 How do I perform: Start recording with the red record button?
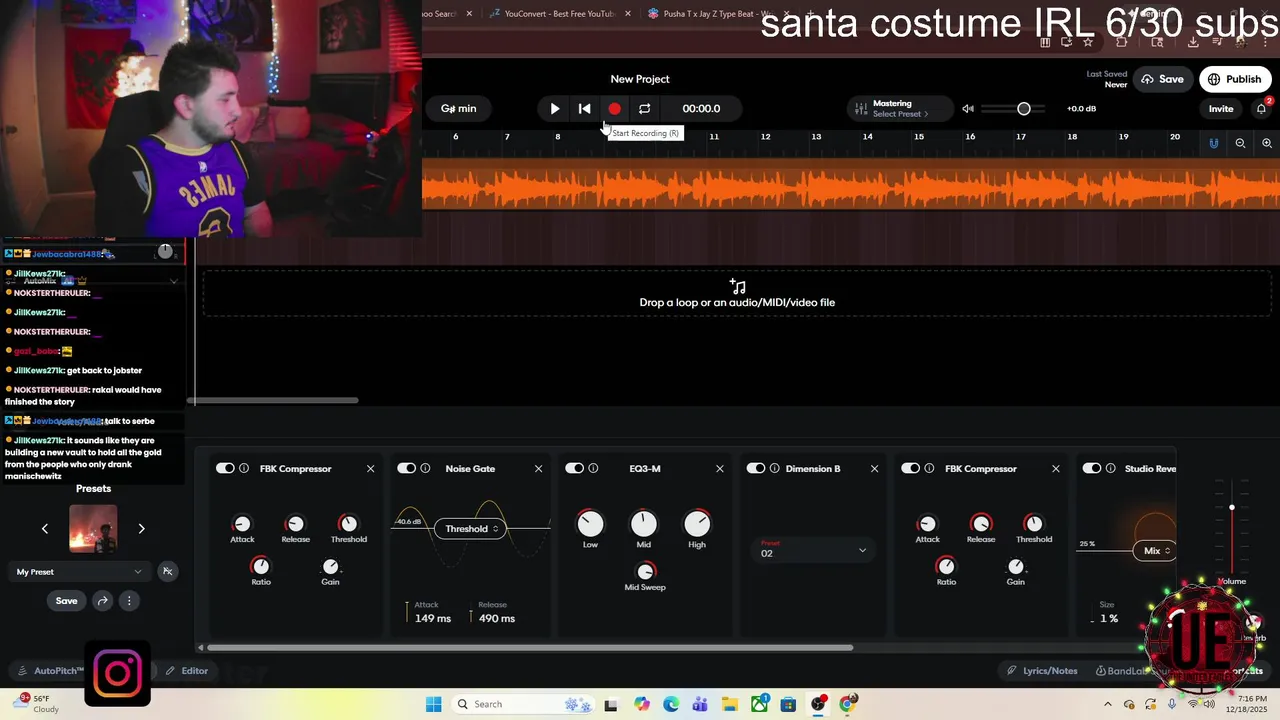614,108
